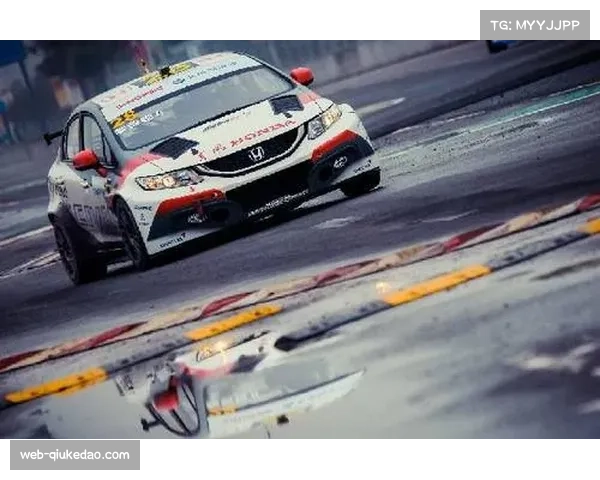
Task: Click the right headlight of the car
Action: click(323, 122)
